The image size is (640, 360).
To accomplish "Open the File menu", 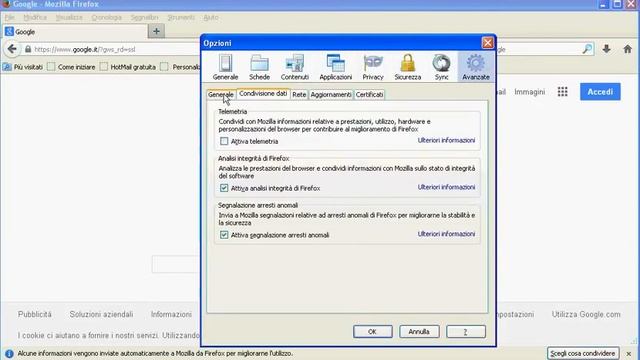I will coord(9,18).
